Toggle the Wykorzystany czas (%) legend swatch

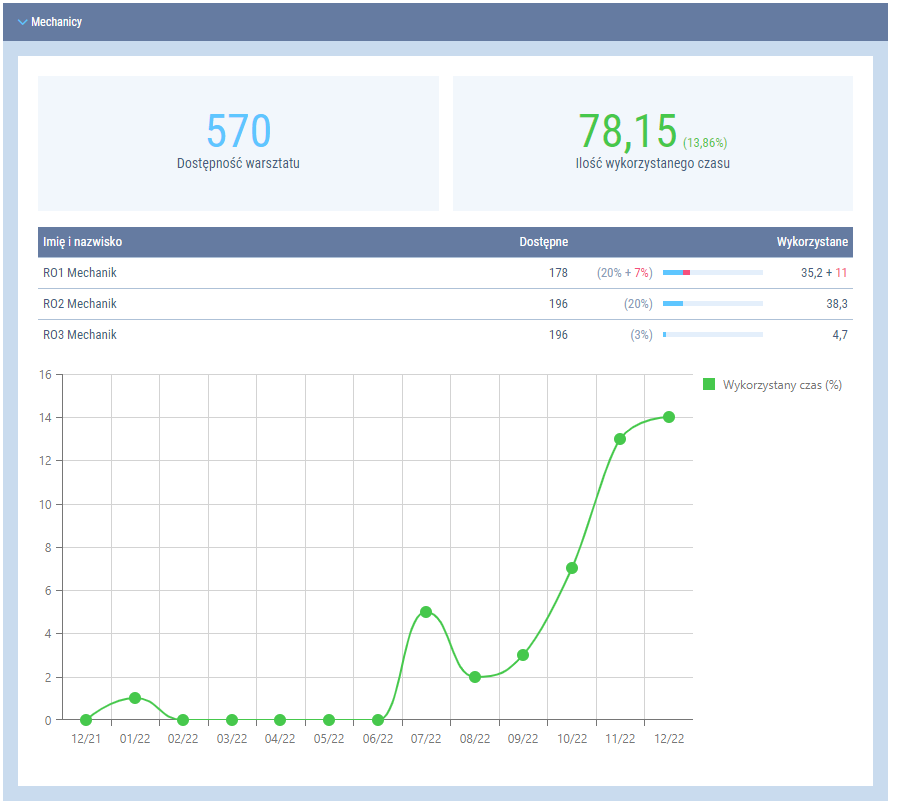point(709,385)
